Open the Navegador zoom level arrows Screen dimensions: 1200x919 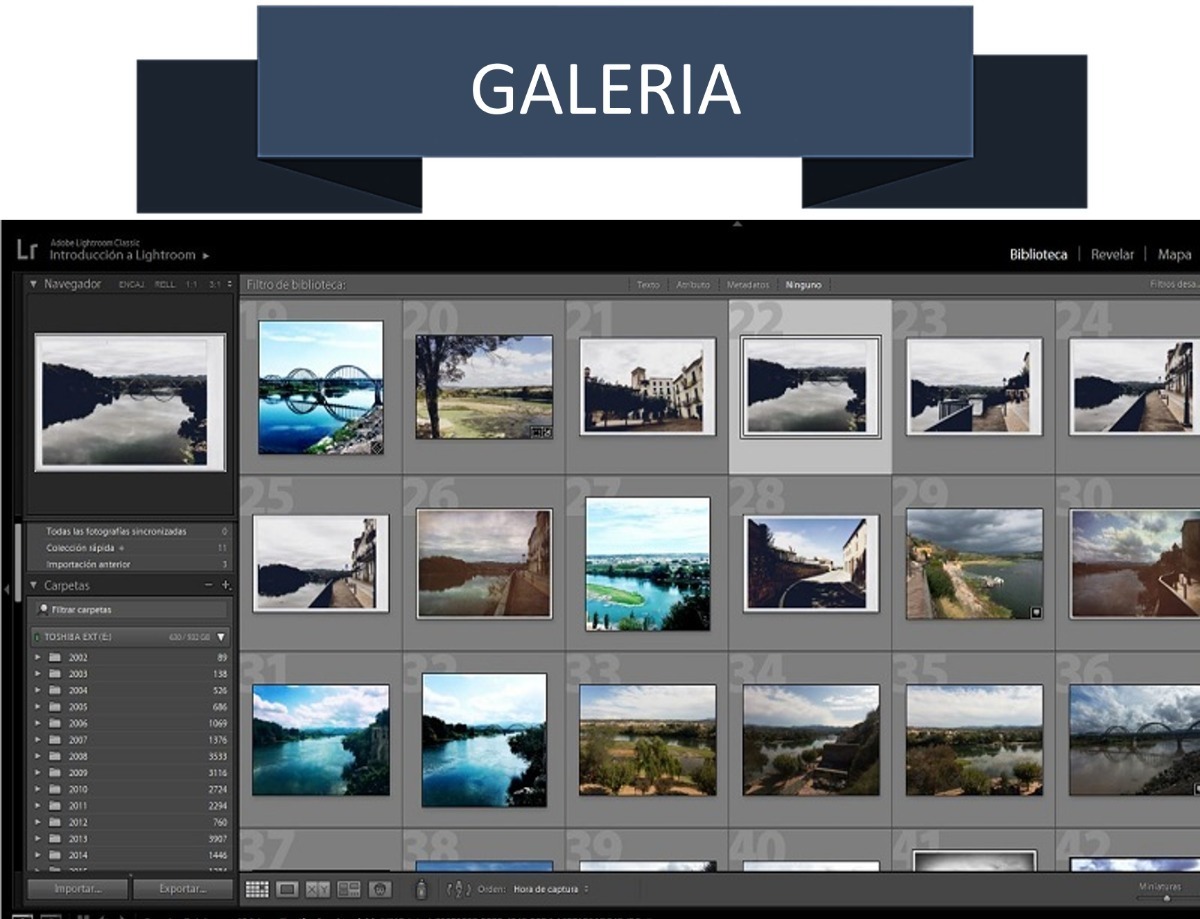pyautogui.click(x=230, y=285)
